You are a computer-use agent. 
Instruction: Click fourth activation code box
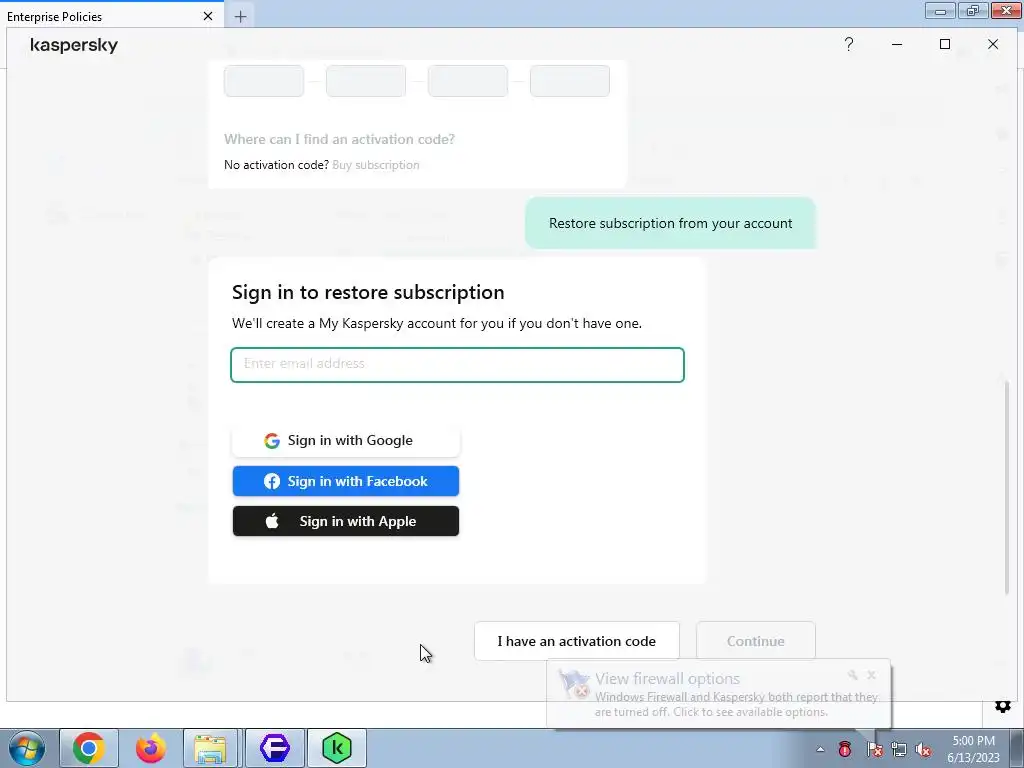[570, 81]
